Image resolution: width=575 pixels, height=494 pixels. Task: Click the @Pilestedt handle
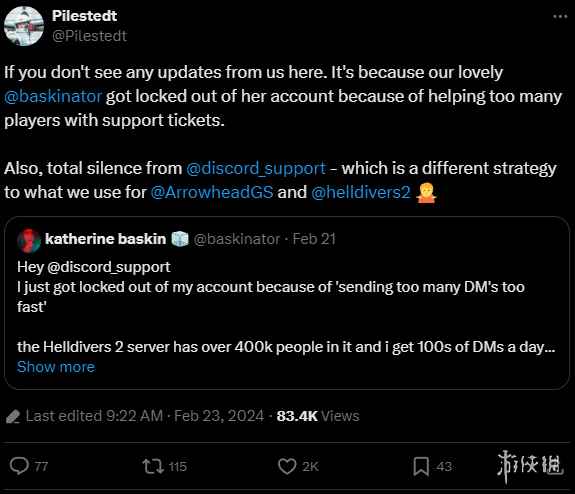pos(89,36)
